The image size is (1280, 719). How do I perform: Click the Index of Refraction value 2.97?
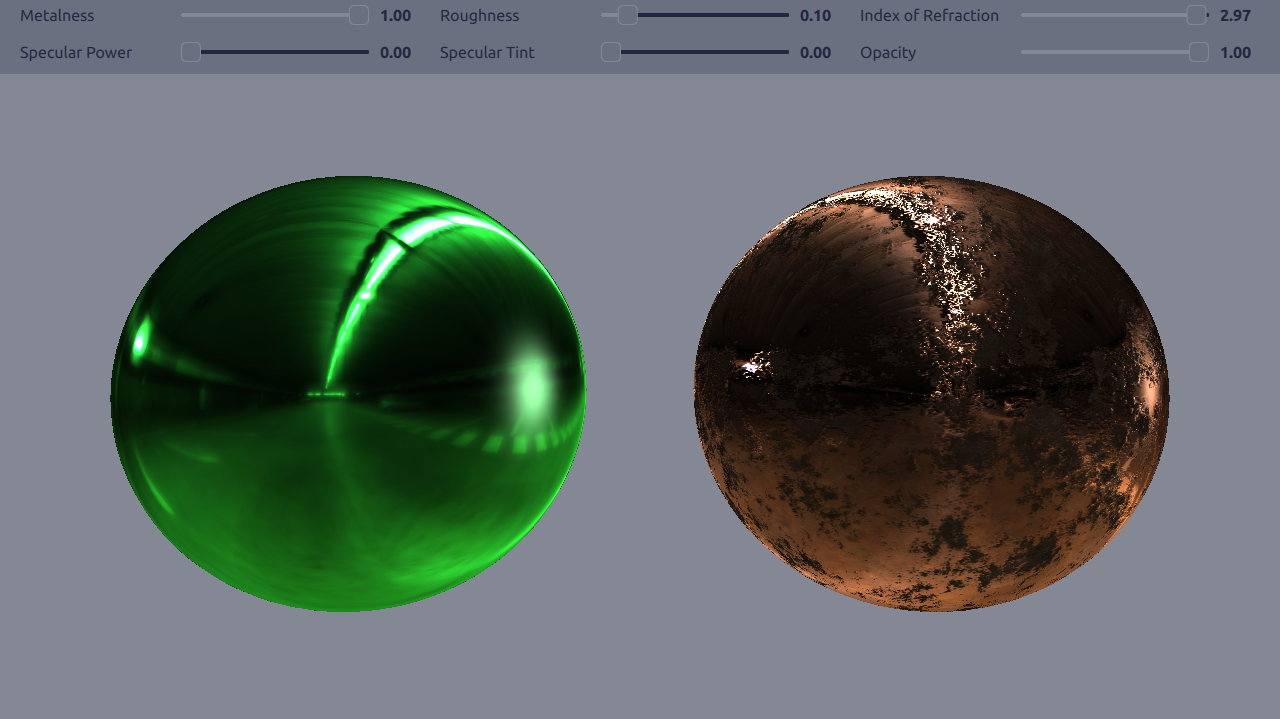[x=1235, y=16]
